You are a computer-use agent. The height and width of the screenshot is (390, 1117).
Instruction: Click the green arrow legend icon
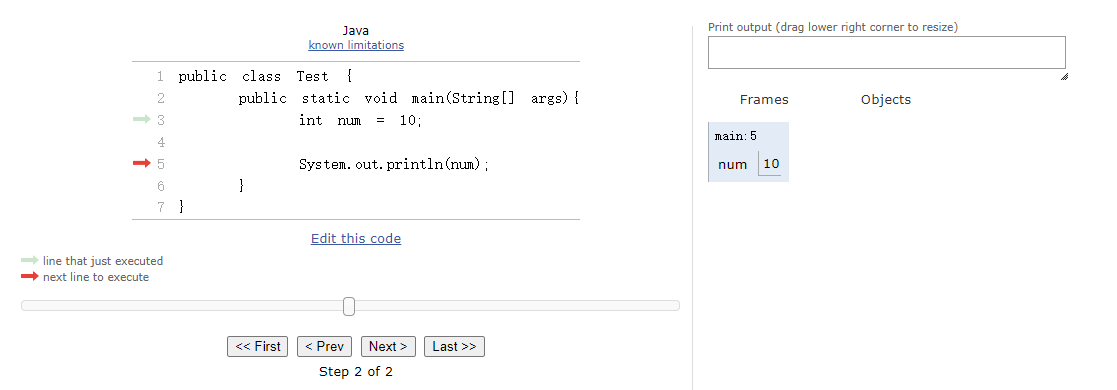[30, 261]
